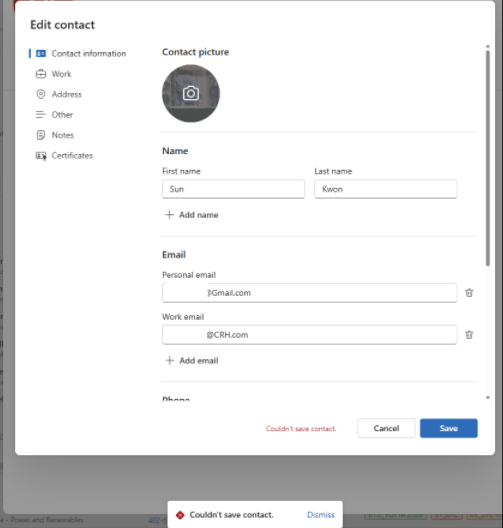Click the Last name field
Image resolution: width=503 pixels, height=528 pixels.
(x=386, y=189)
